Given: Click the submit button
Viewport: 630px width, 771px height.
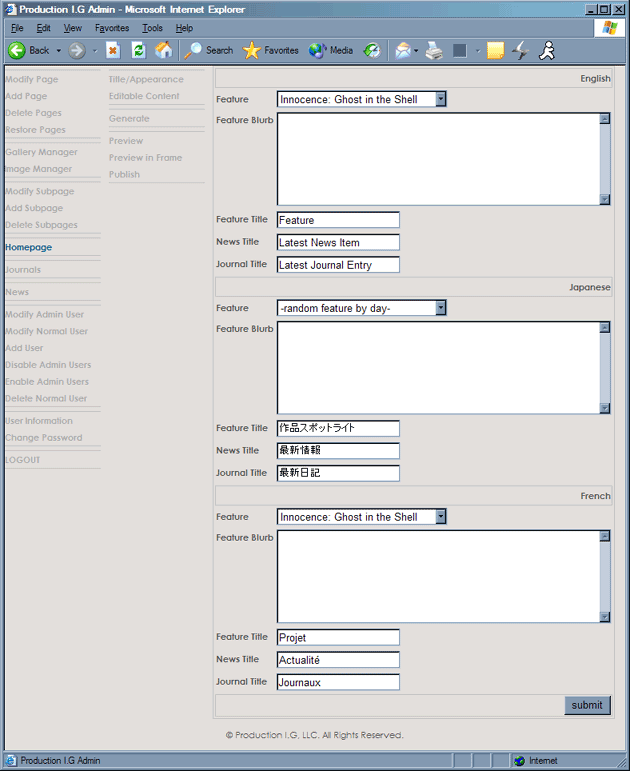Looking at the screenshot, I should click(586, 705).
